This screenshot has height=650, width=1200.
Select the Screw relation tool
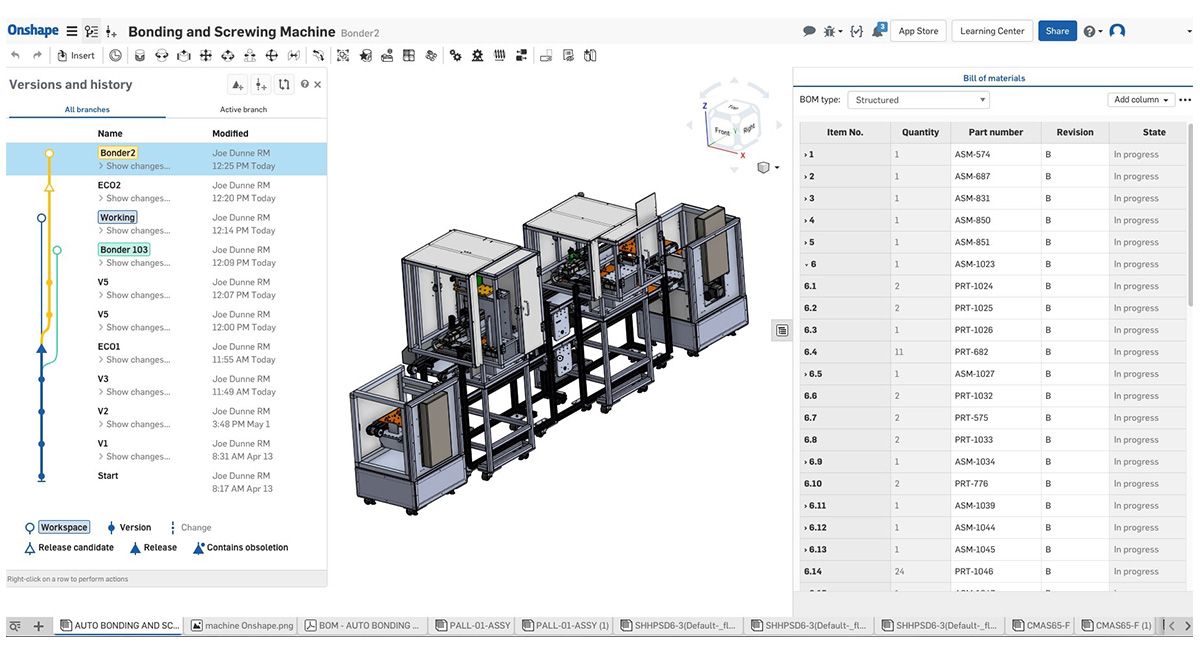(499, 56)
